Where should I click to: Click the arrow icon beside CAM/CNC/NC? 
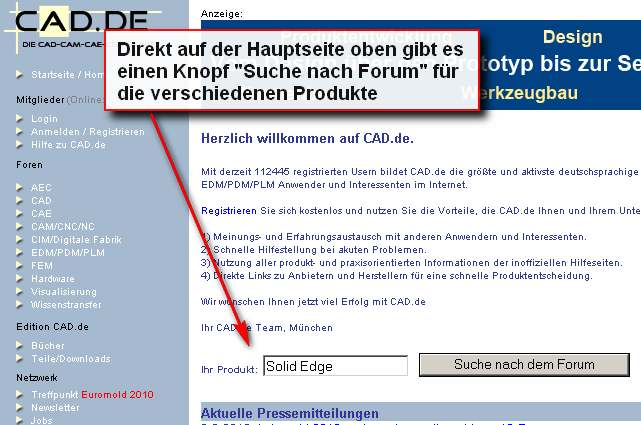[x=19, y=226]
